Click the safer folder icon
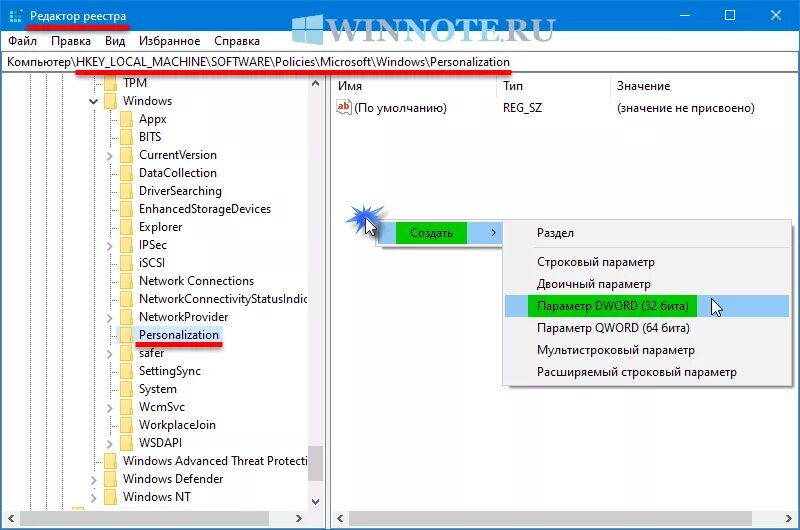800x530 pixels. [127, 353]
